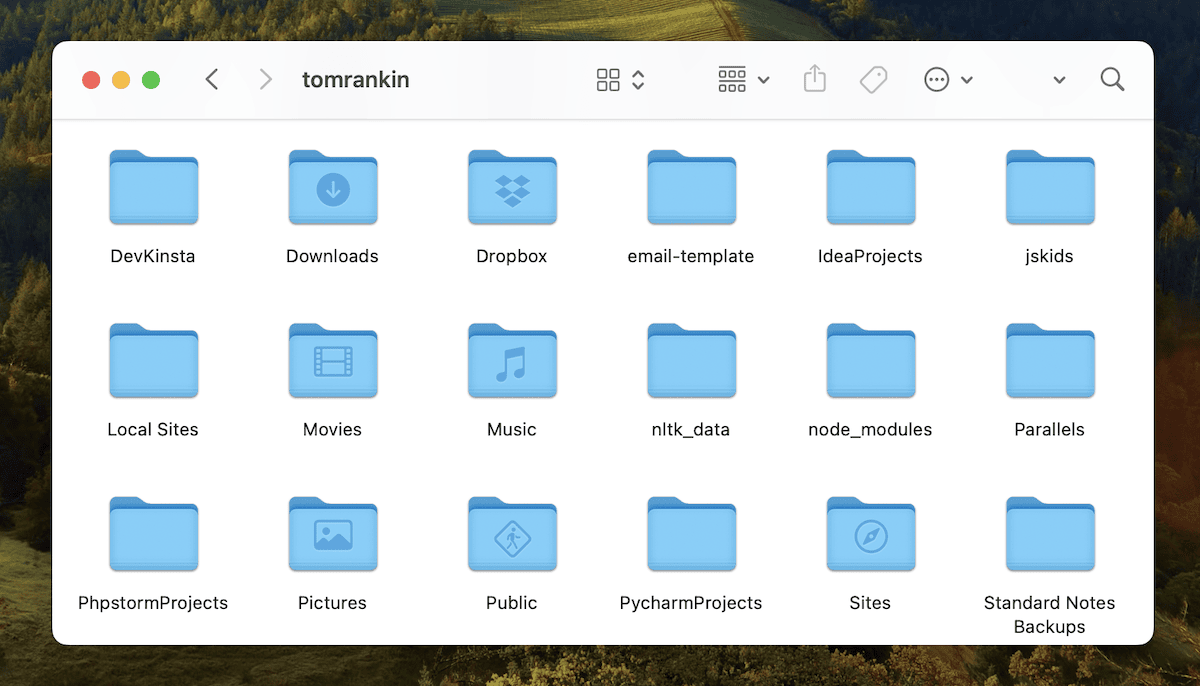The width and height of the screenshot is (1200, 686).
Task: Click the IdeaProjects label
Action: pyautogui.click(x=870, y=256)
